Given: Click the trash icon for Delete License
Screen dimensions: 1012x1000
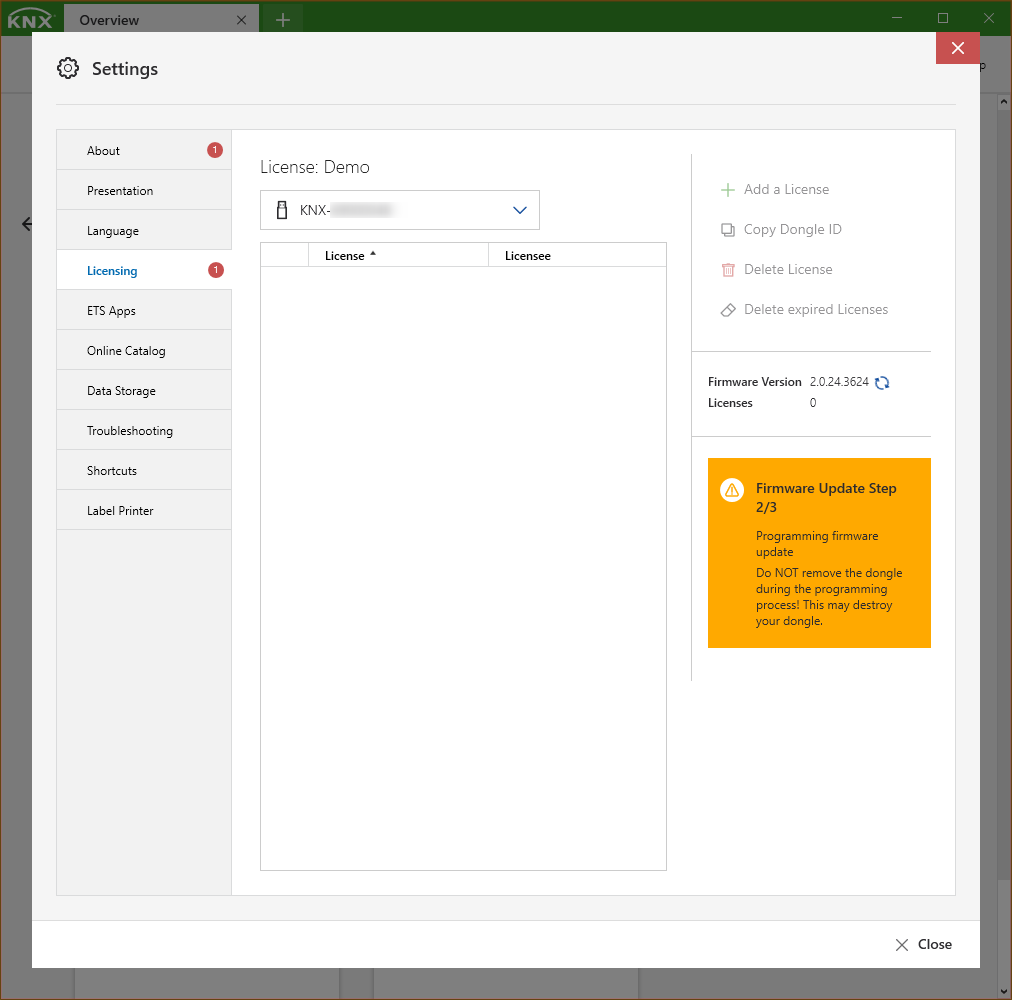Looking at the screenshot, I should [x=727, y=270].
